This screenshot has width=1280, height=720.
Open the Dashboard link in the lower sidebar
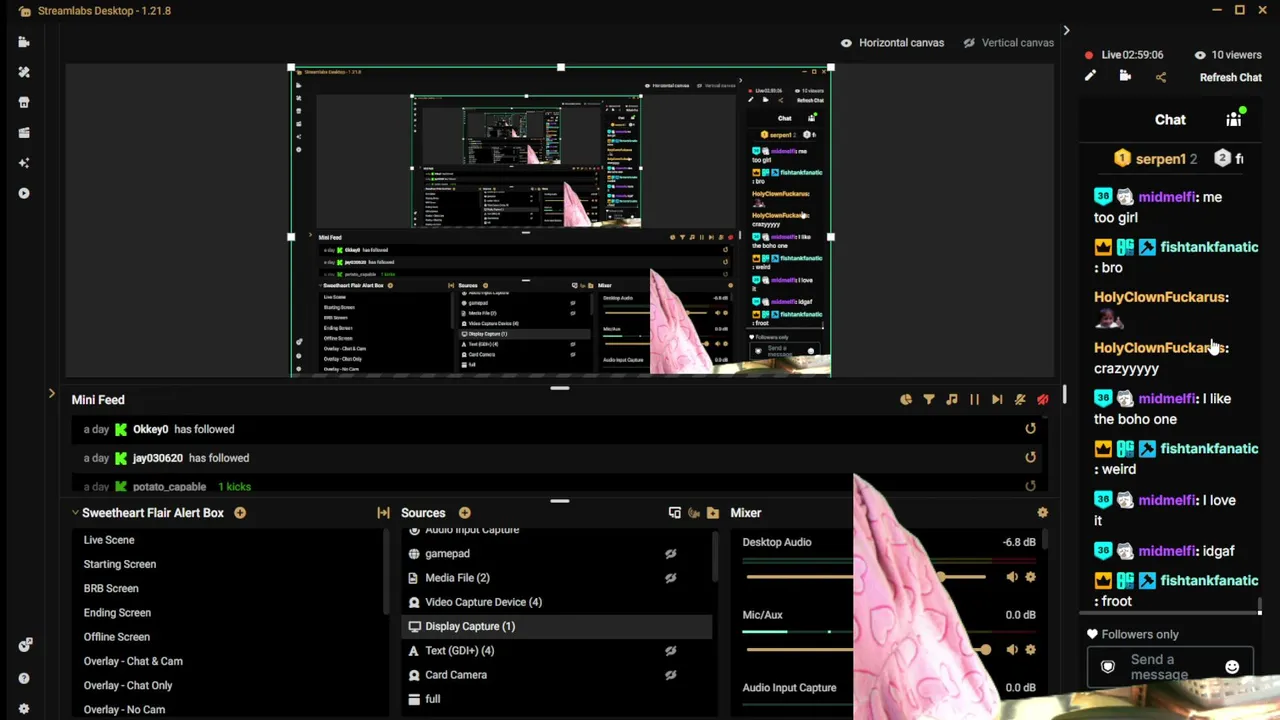(x=24, y=646)
